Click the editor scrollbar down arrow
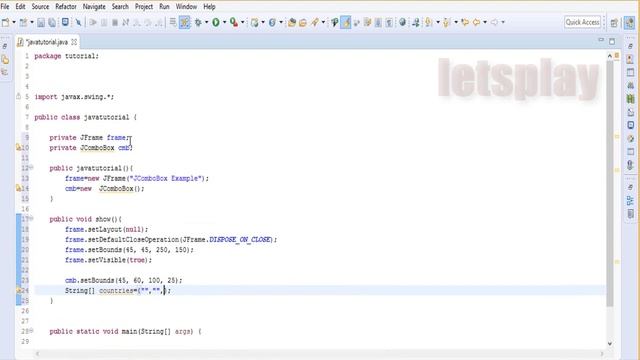Image resolution: width=640 pixels, height=360 pixels. [x=610, y=344]
